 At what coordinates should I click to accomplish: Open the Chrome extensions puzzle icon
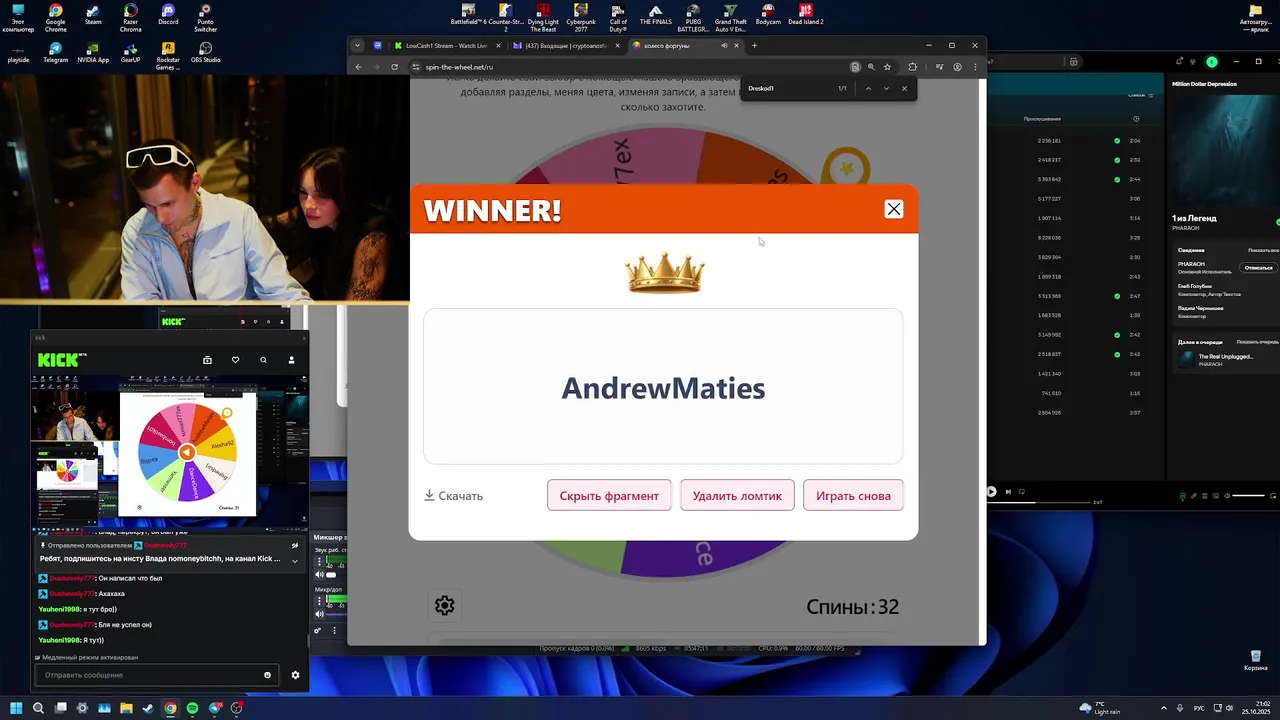click(x=912, y=67)
